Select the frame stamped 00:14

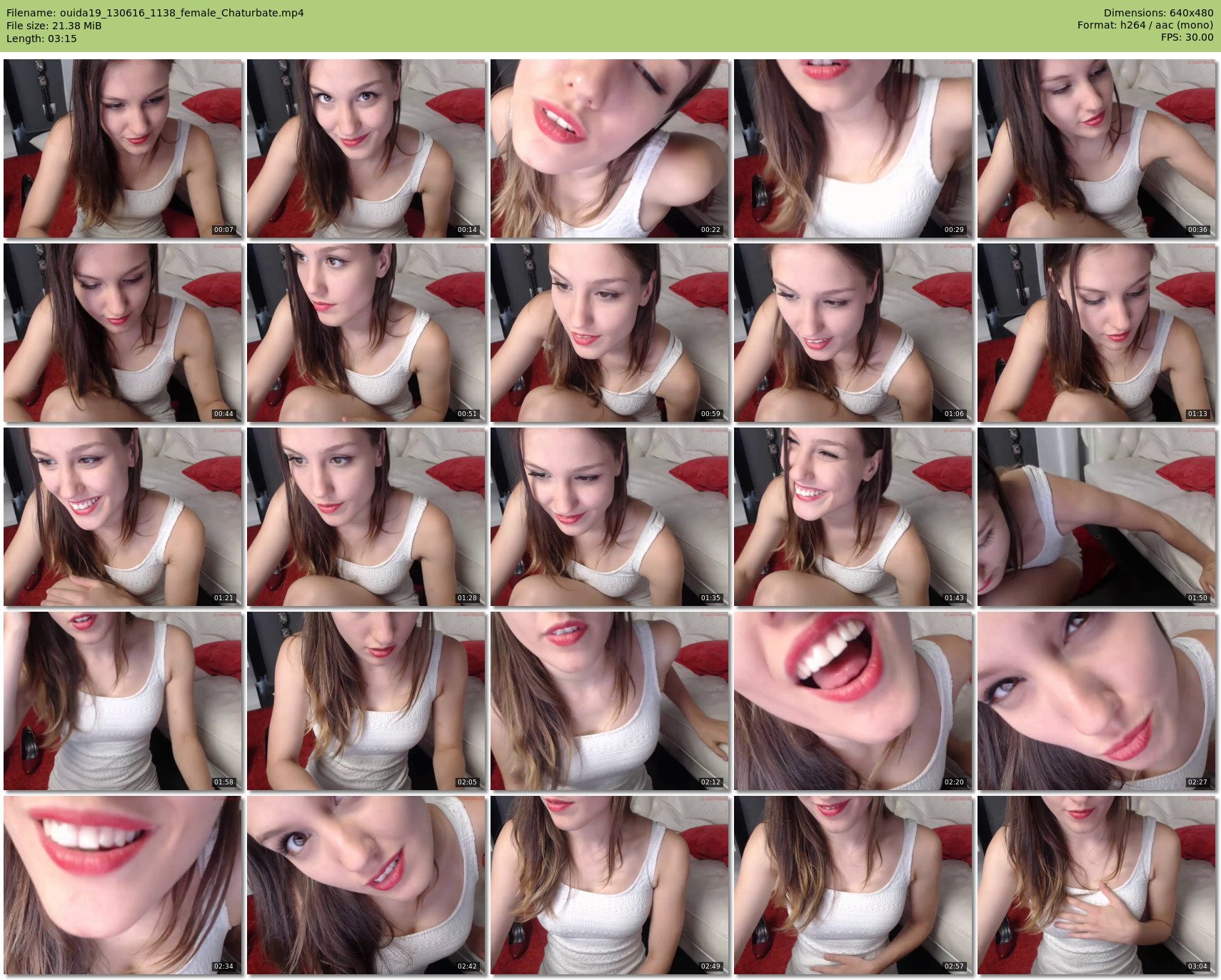point(366,148)
